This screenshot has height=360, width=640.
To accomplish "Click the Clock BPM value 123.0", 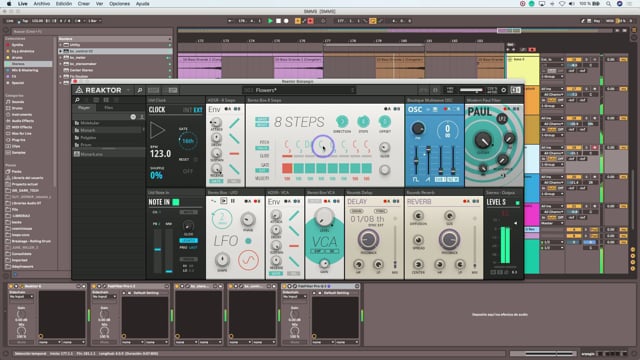I will (x=160, y=154).
